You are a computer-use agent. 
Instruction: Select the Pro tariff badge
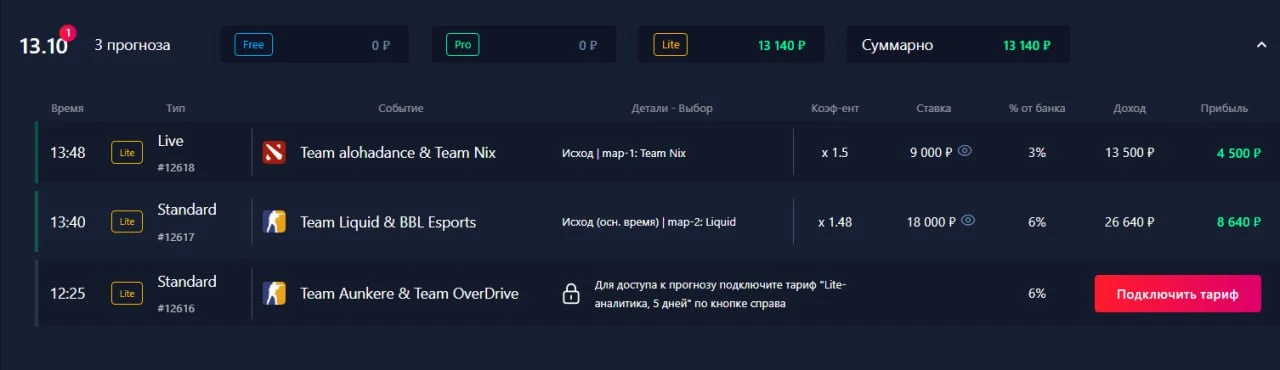click(x=462, y=45)
